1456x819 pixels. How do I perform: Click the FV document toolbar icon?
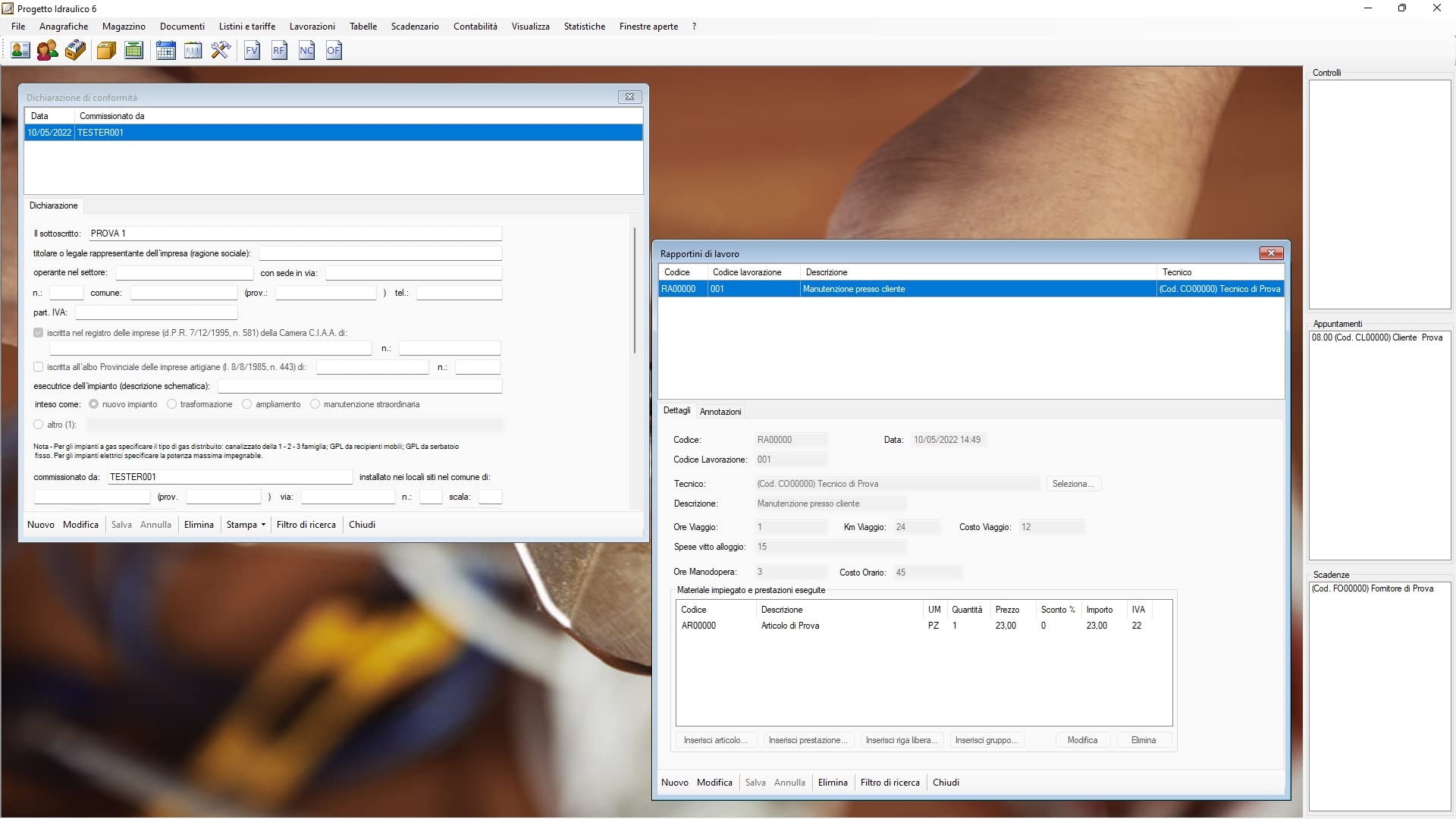click(252, 51)
